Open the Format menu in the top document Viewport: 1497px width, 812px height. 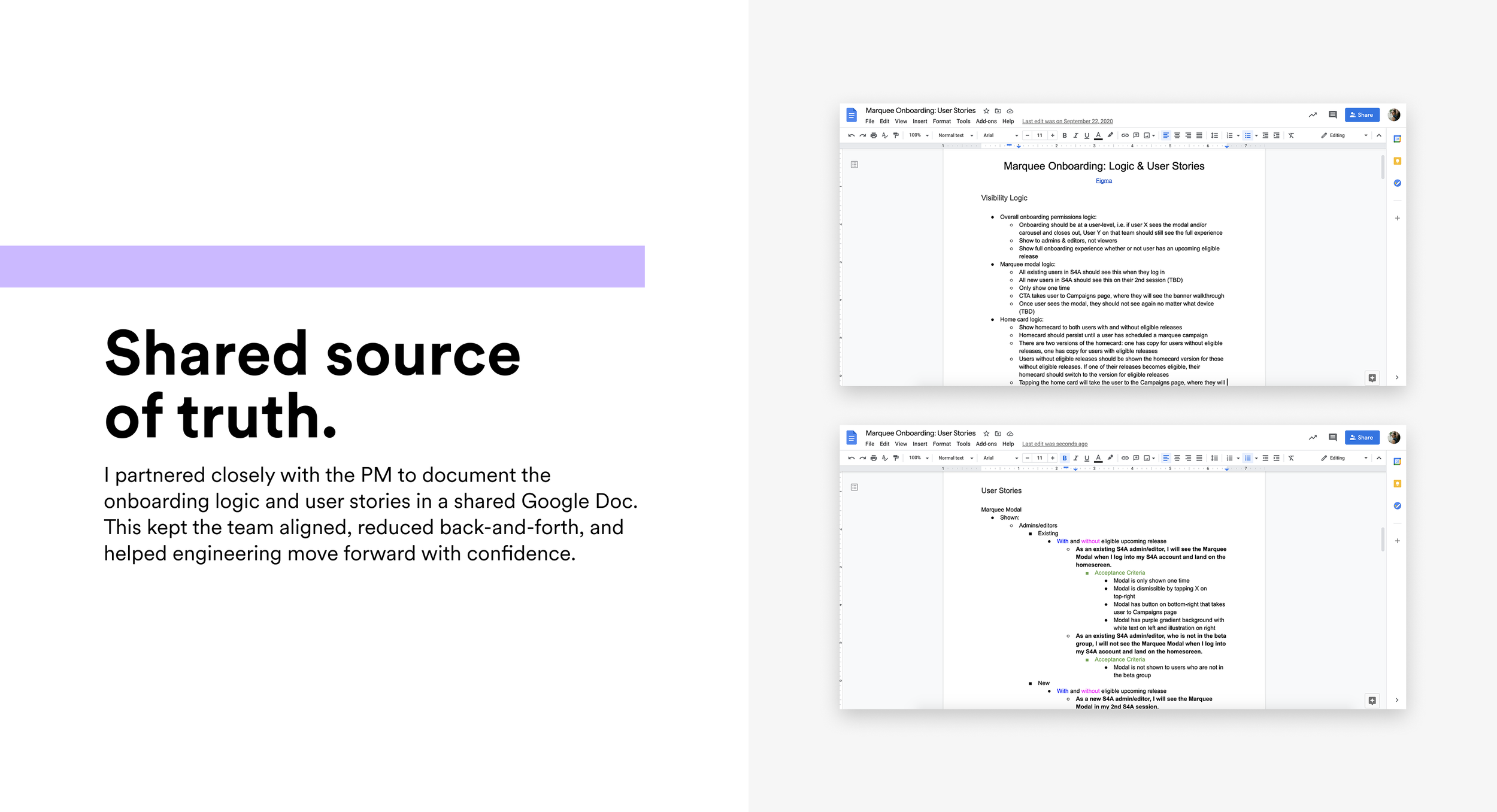[941, 122]
